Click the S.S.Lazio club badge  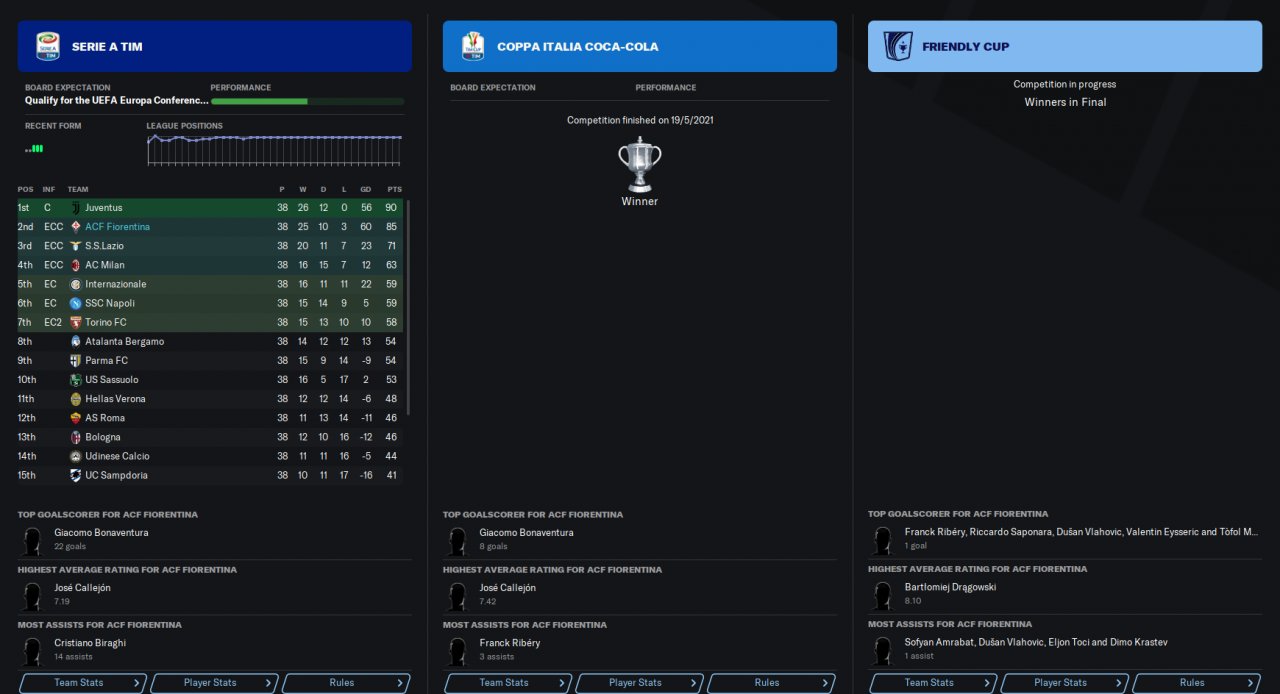[x=75, y=246]
